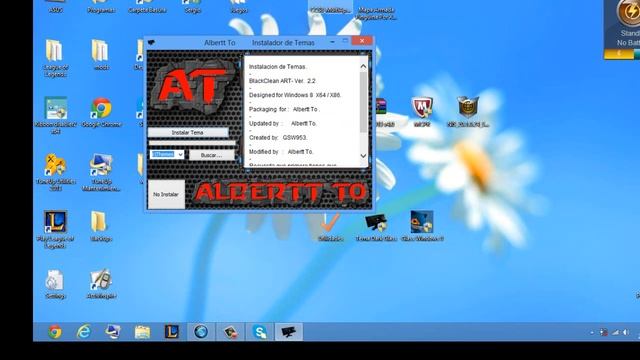640x360 pixels.
Task: Select the dark box with globe desktop icon
Action: click(468, 112)
